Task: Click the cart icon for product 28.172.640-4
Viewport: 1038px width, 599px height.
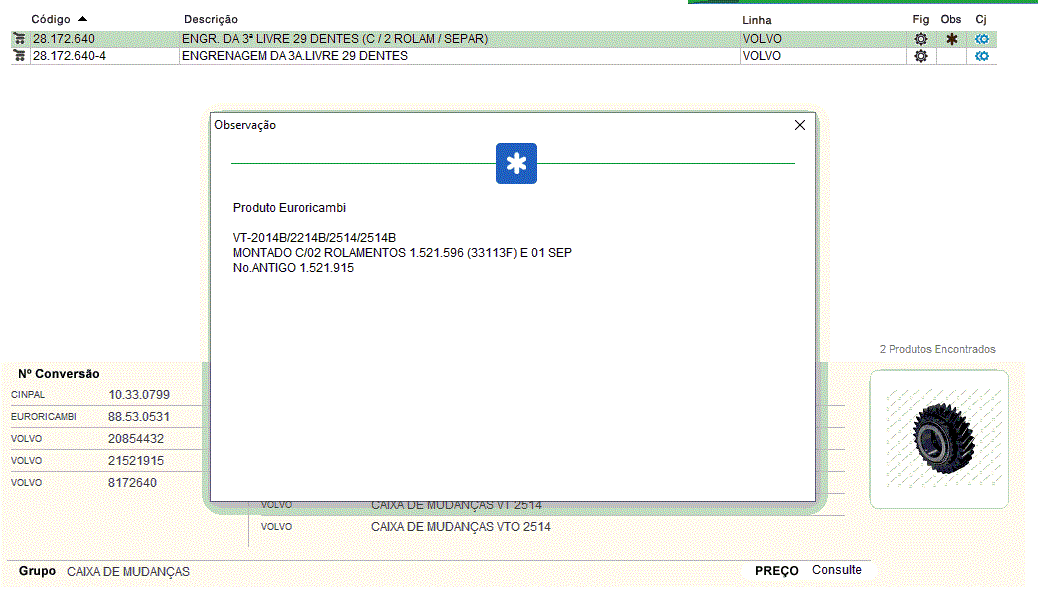Action: click(19, 57)
